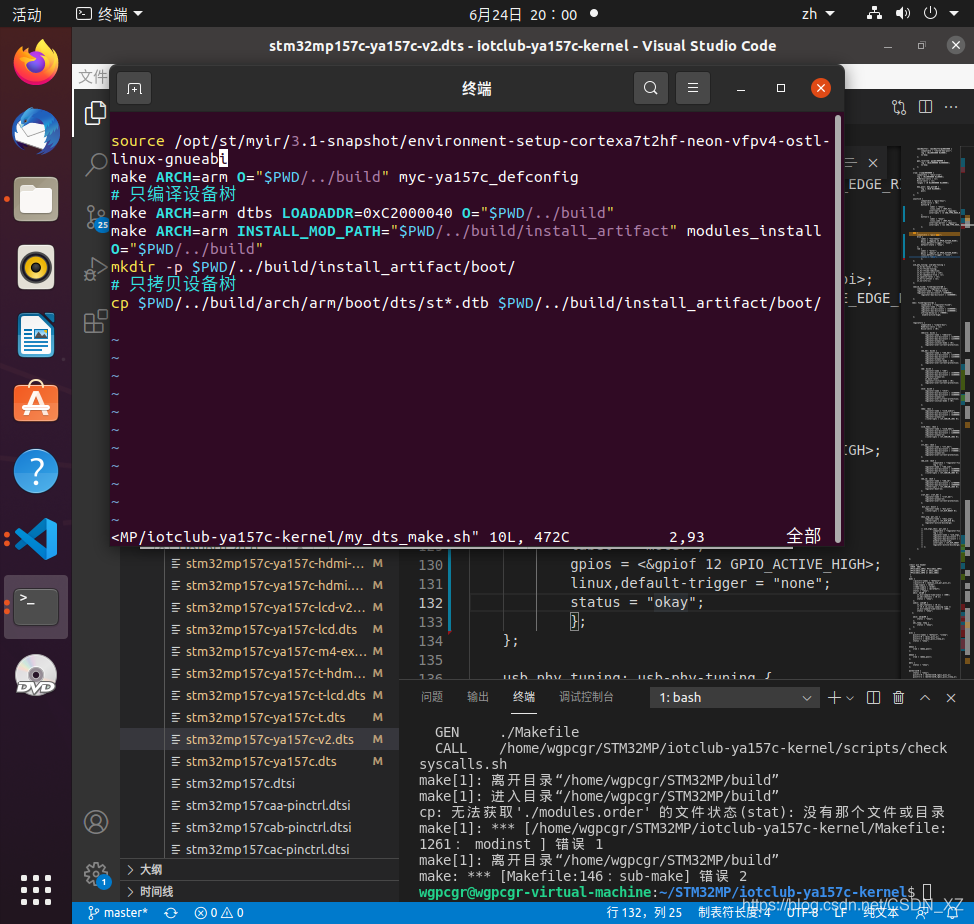Open Manage gear icon in VS Code
This screenshot has height=924, width=974.
96,874
